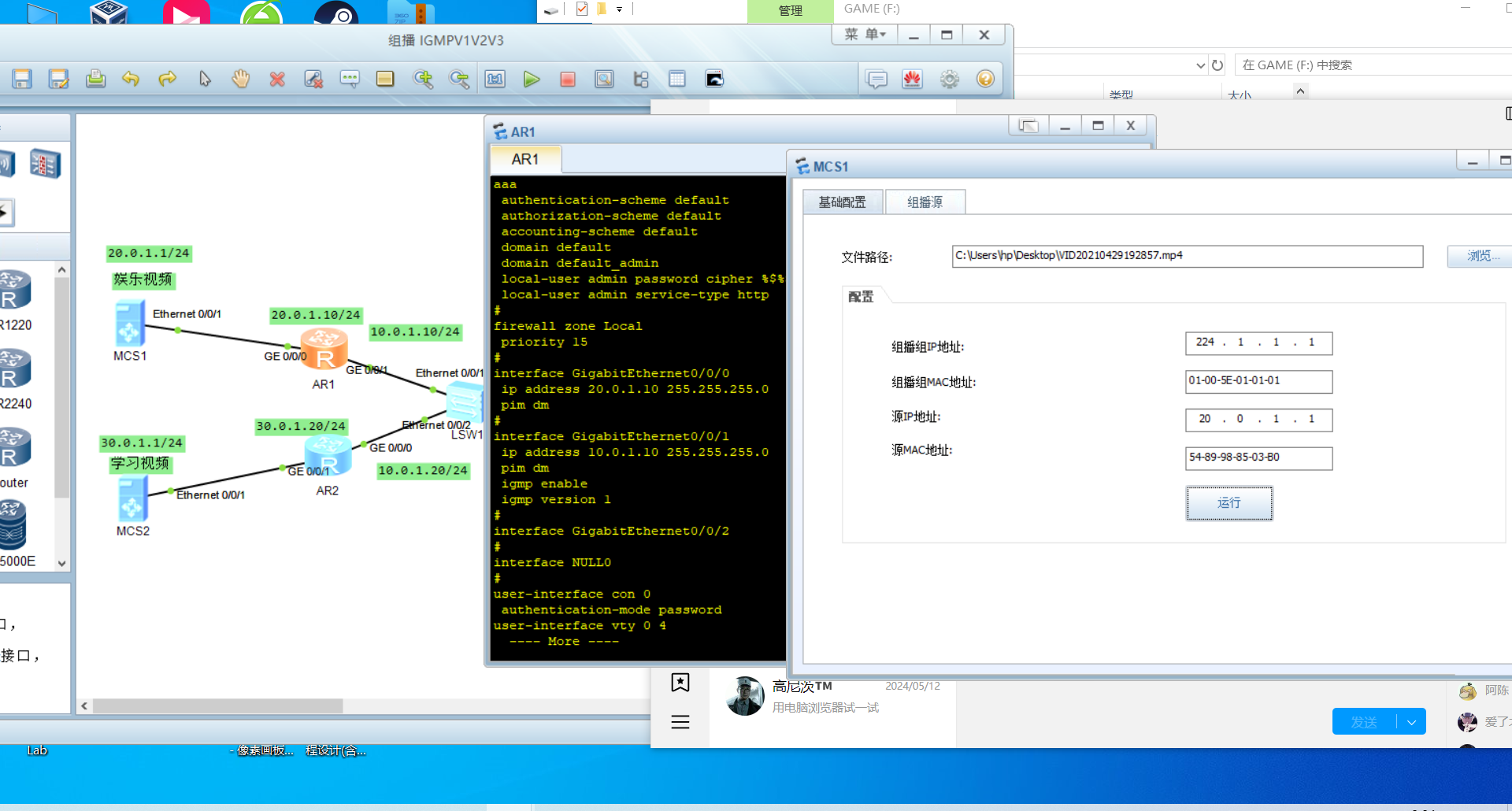Screen dimensions: 1512x811
Task: Expand the Explorer address bar dropdown
Action: 1200,65
